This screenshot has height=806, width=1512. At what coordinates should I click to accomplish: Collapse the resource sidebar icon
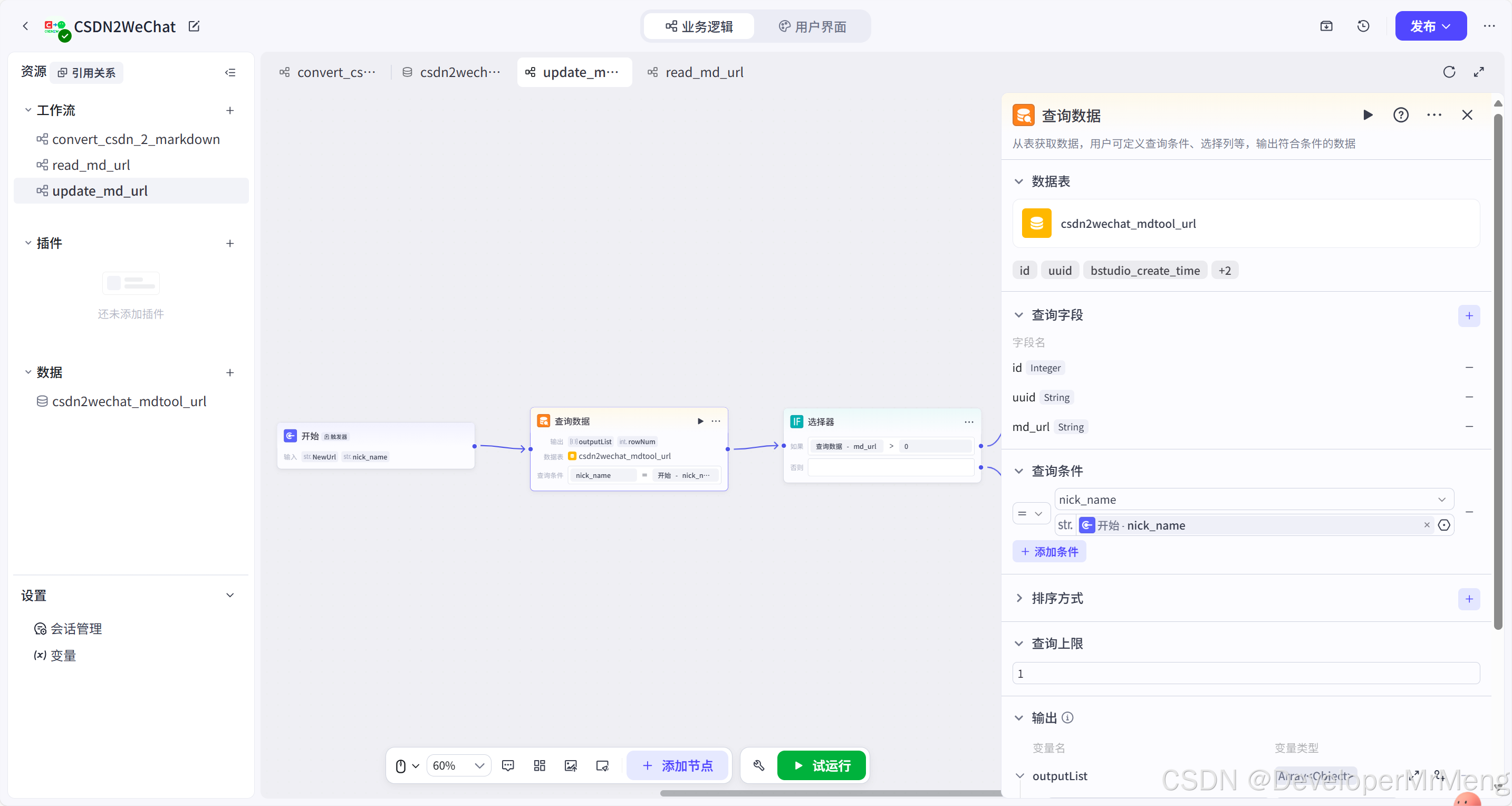230,73
